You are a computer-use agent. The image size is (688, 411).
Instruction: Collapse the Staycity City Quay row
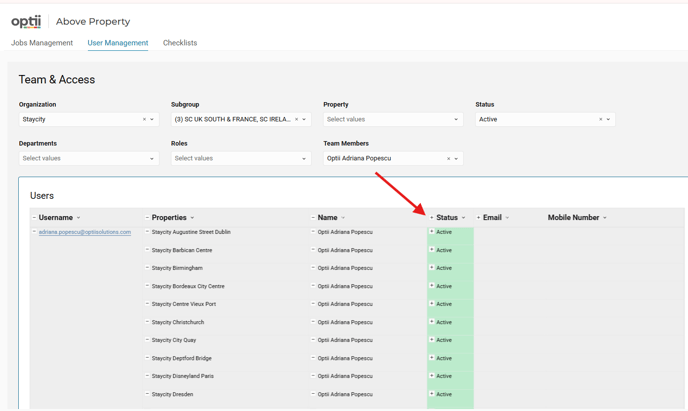click(x=147, y=340)
